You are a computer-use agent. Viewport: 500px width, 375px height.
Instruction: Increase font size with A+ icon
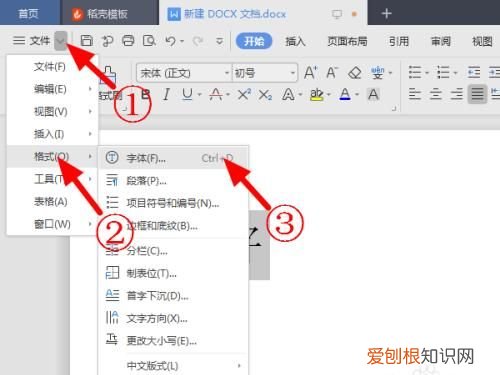[x=311, y=72]
